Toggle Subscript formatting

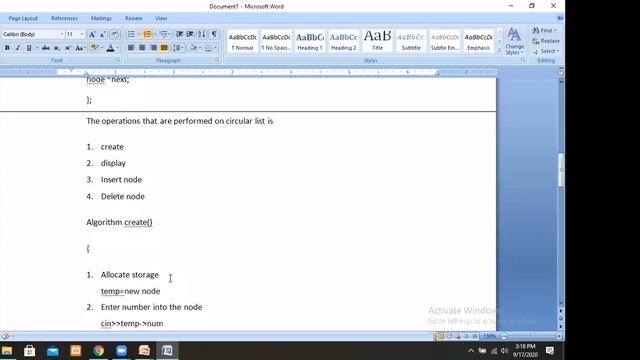tap(57, 48)
